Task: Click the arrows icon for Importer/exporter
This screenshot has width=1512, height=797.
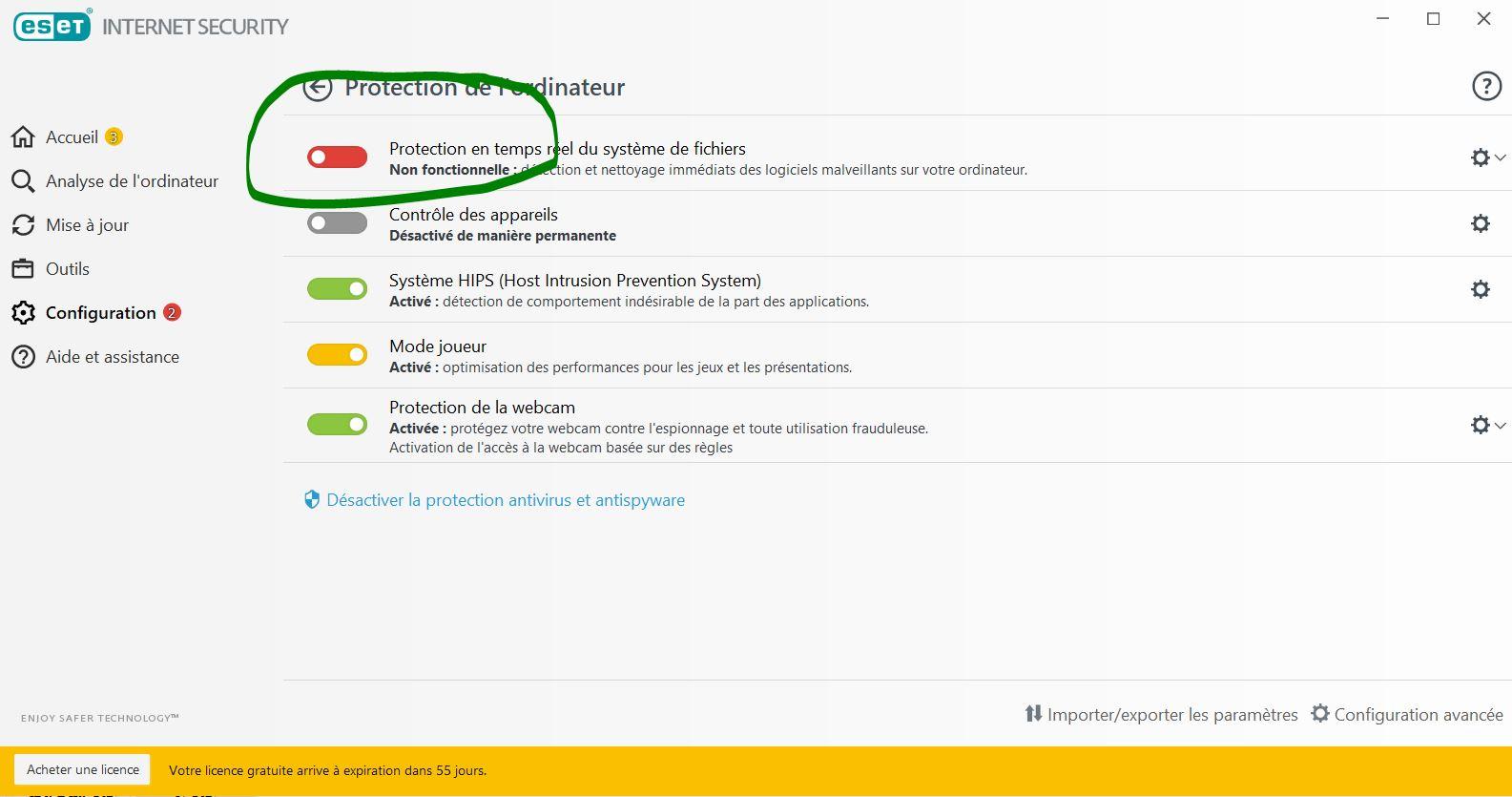Action: [x=1033, y=714]
